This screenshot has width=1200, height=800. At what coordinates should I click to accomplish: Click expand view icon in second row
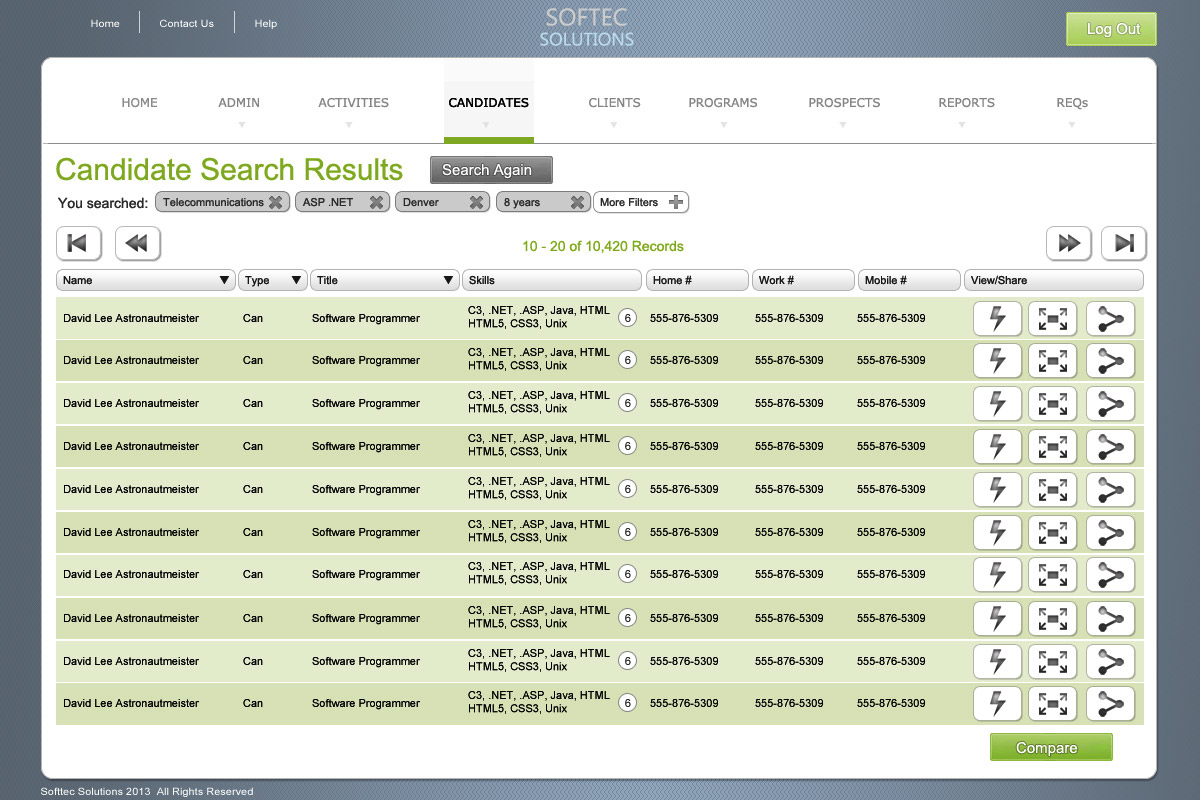[x=1053, y=362]
